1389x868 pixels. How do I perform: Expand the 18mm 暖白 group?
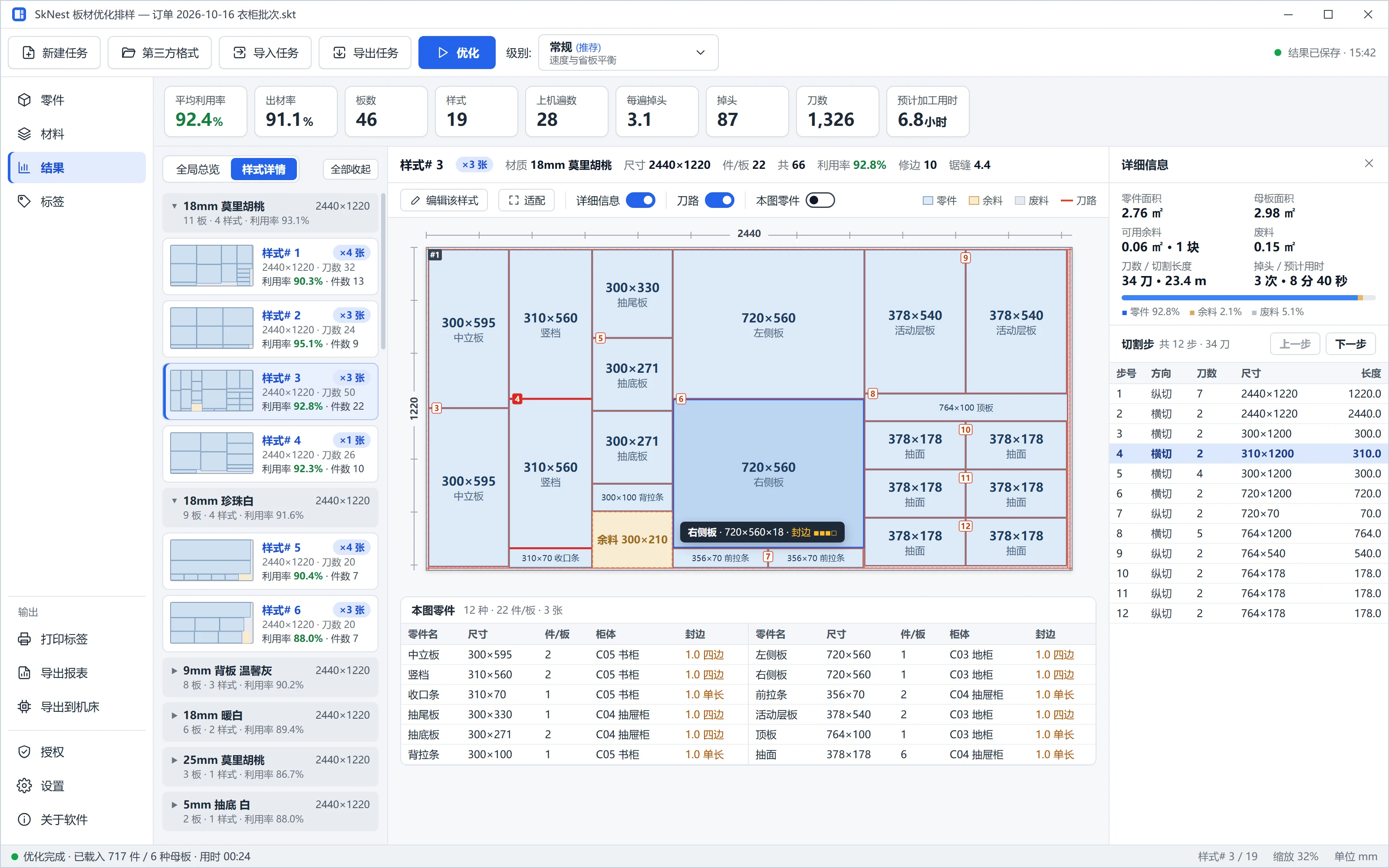click(270, 722)
